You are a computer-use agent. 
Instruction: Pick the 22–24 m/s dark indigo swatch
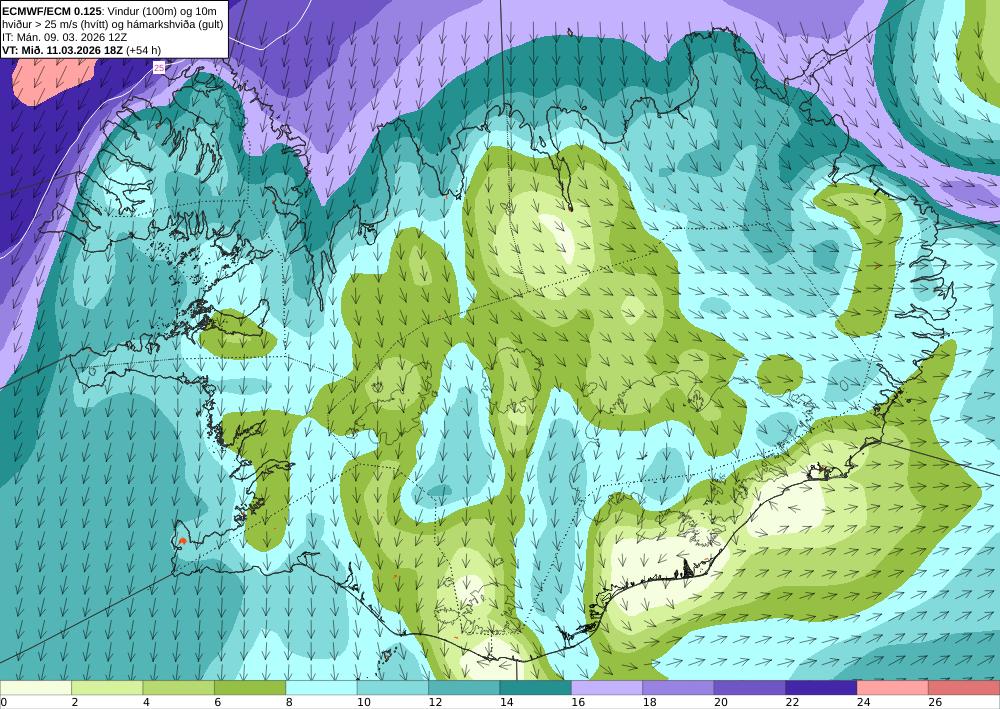(x=821, y=688)
